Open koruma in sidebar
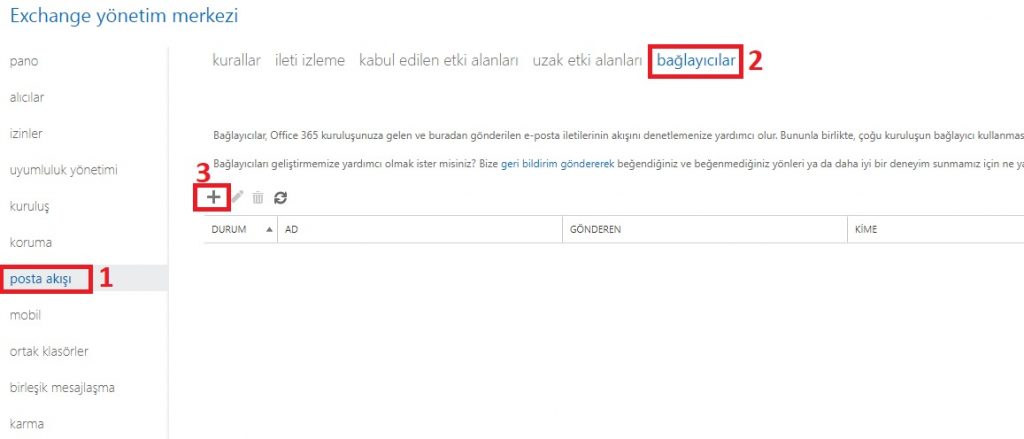 pos(31,243)
